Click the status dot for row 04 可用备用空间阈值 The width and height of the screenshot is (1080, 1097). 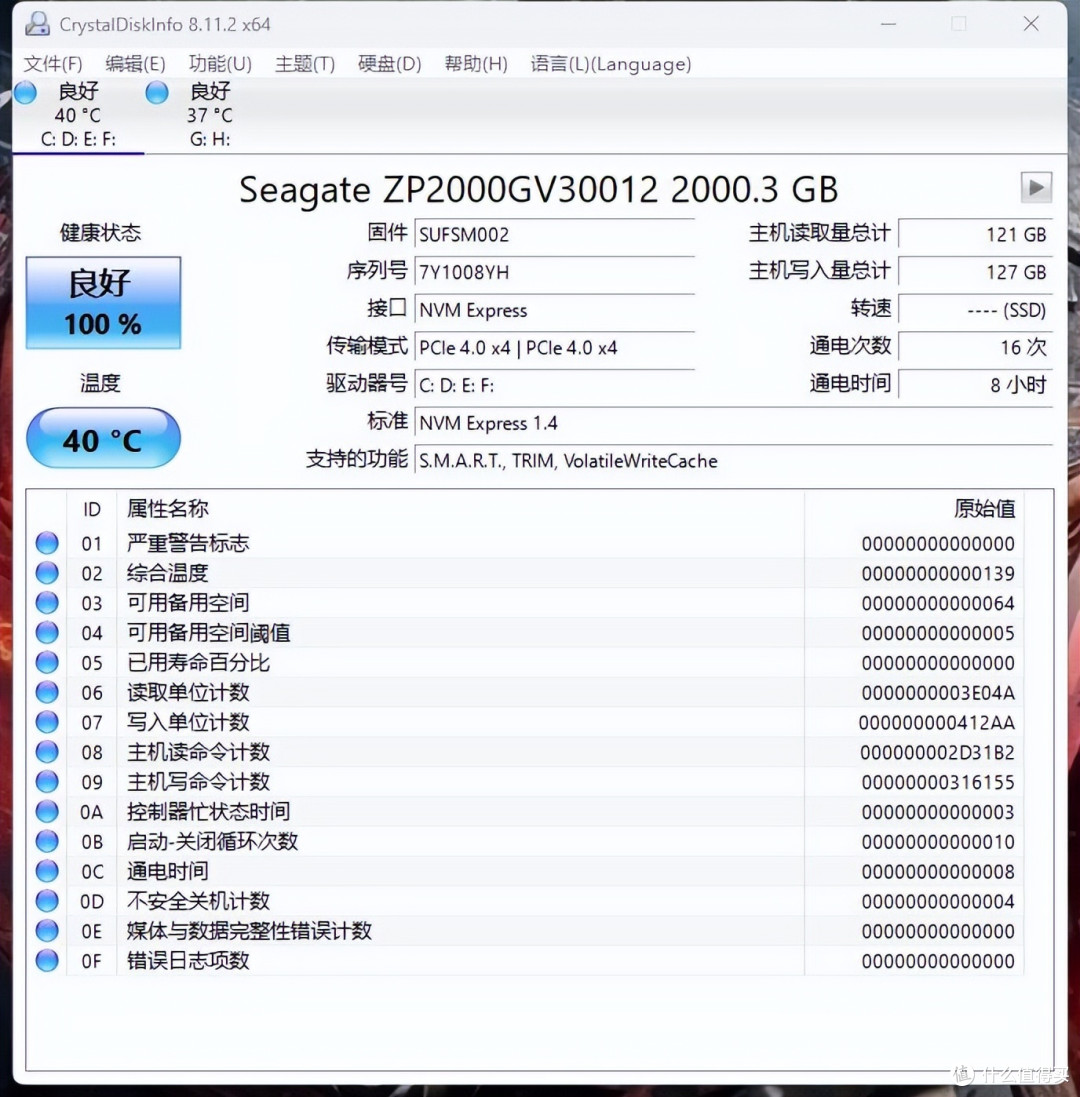pos(47,632)
